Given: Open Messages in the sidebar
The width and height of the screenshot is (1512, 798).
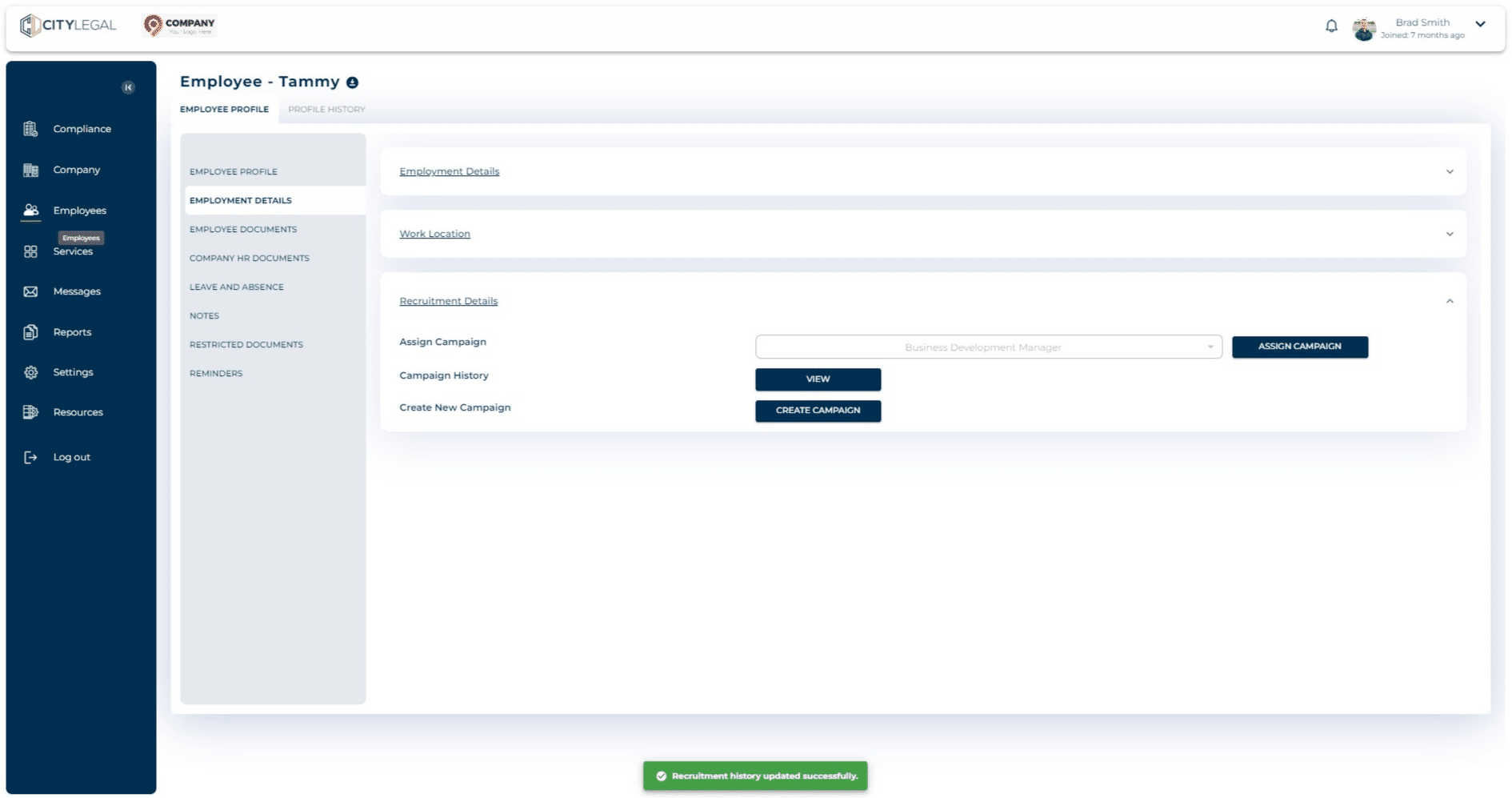Looking at the screenshot, I should point(77,291).
